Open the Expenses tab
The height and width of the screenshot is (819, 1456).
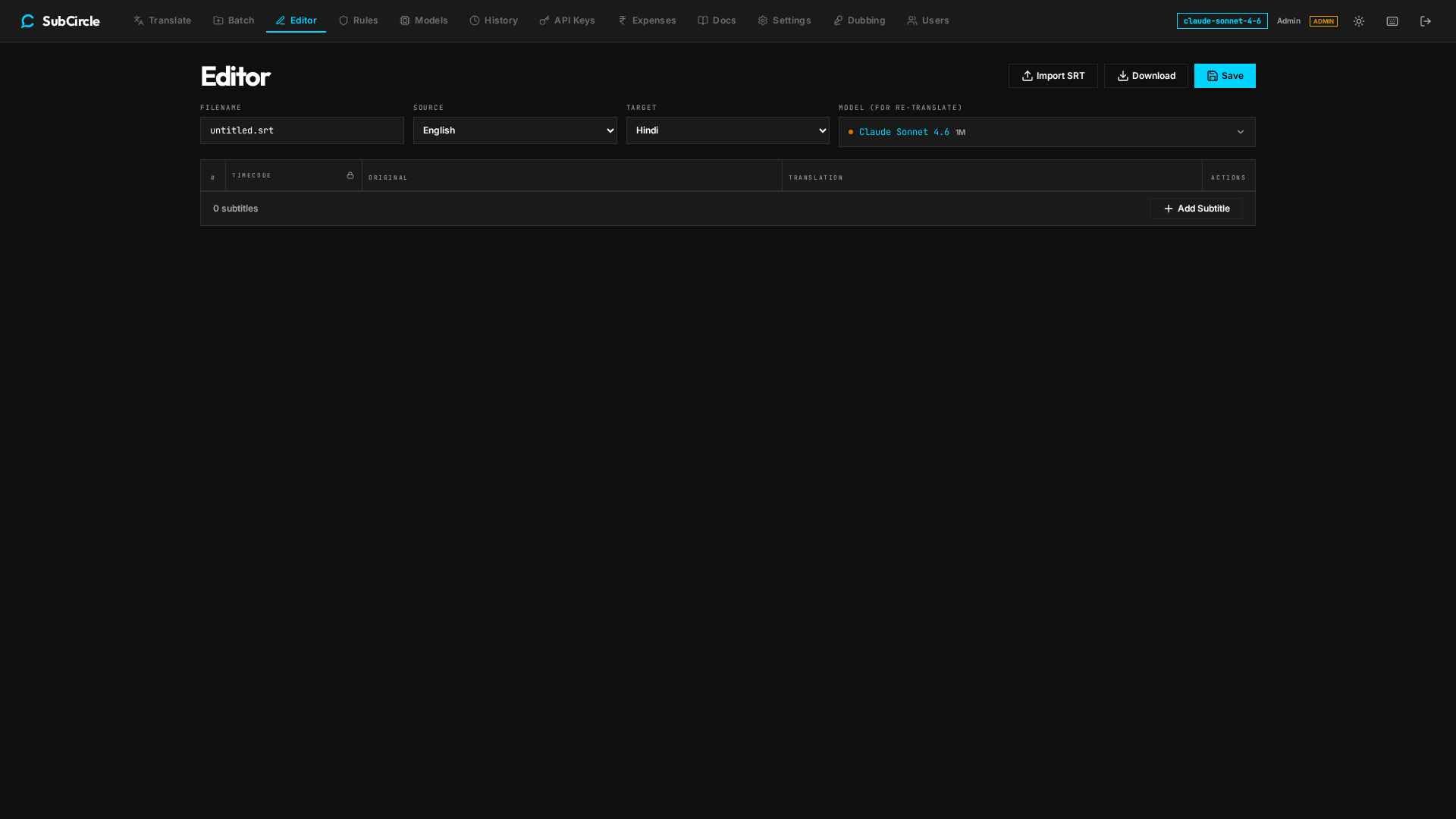tap(647, 20)
